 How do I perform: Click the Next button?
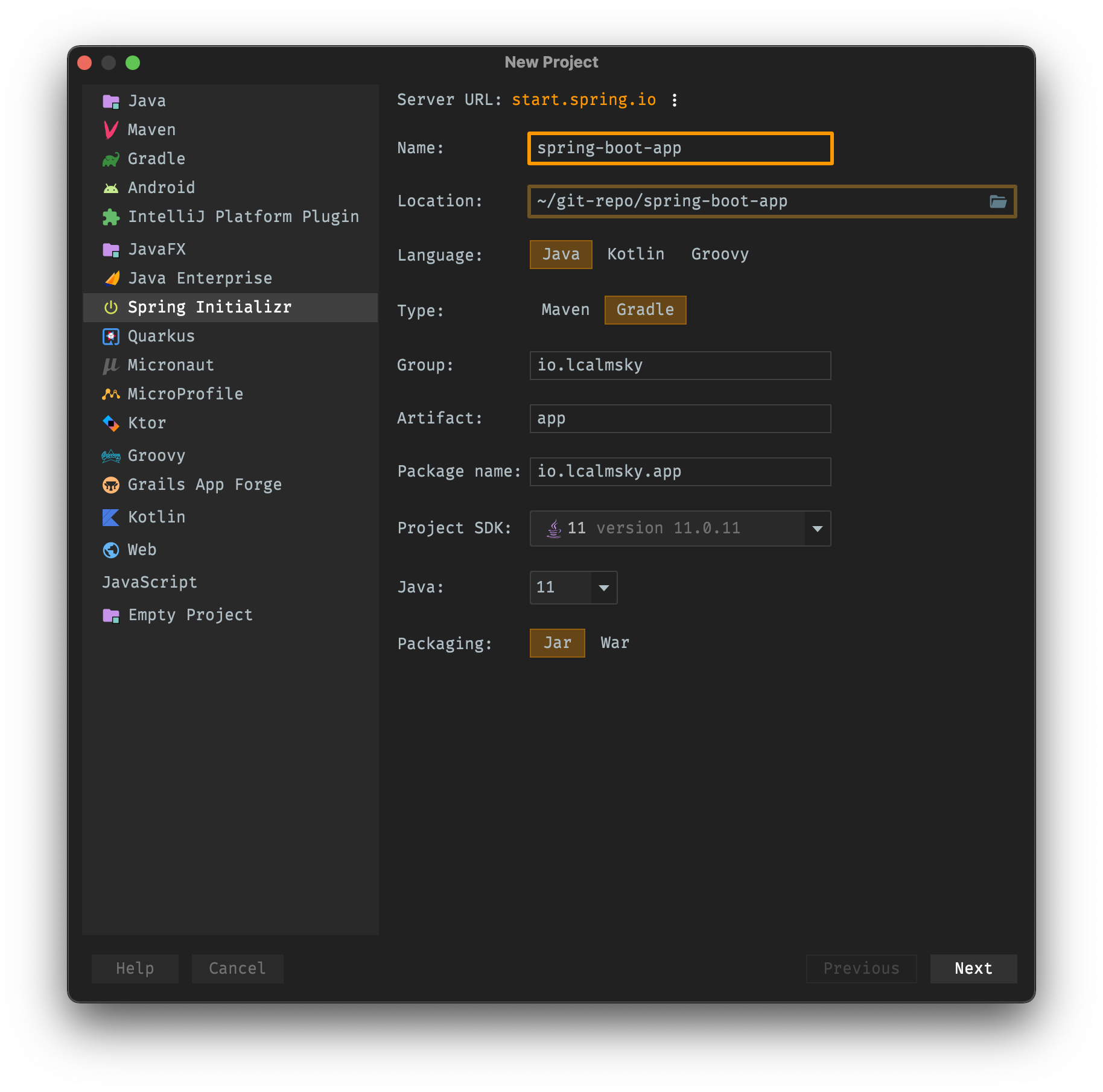(973, 969)
